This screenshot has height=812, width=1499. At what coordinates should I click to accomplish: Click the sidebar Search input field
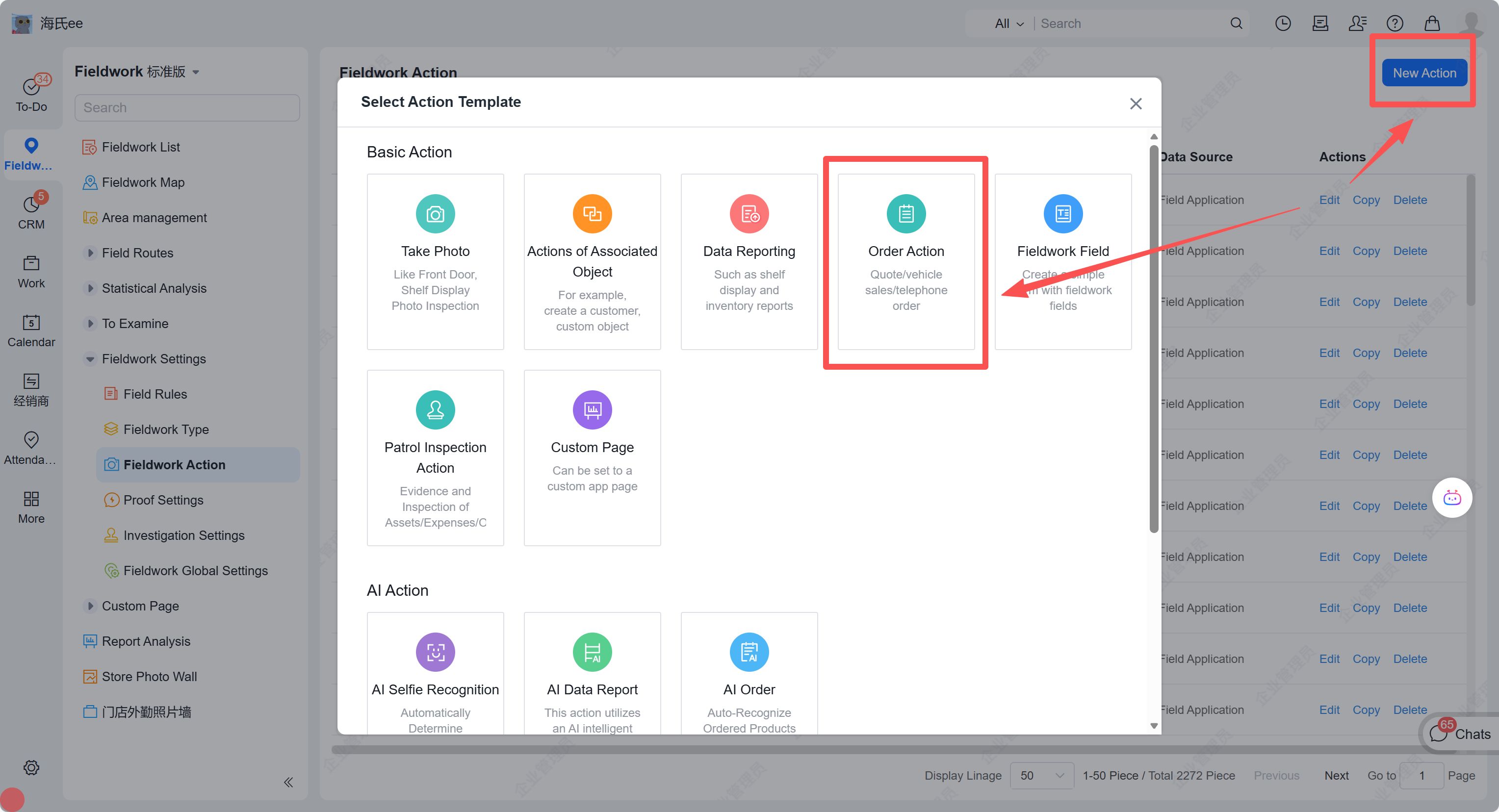point(187,107)
